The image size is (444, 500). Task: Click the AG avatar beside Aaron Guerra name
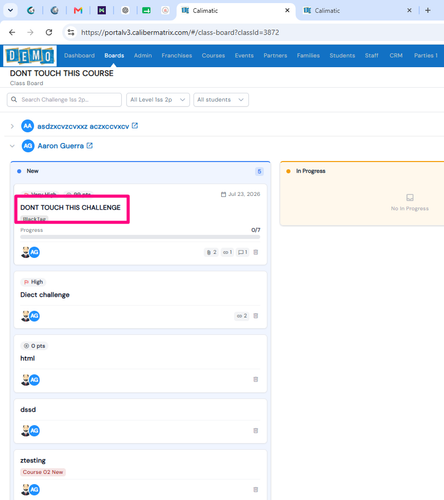[28, 146]
